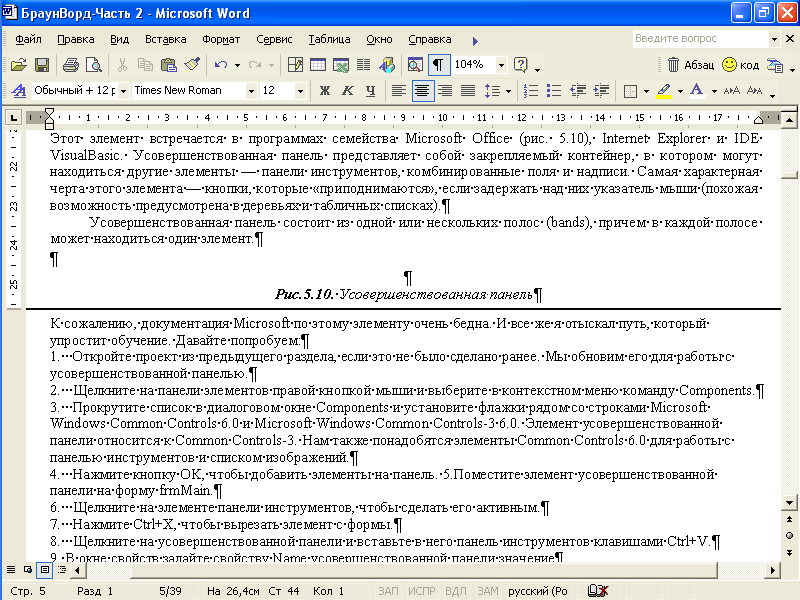Screen dimensions: 800x600
Task: Toggle align left
Action: click(x=398, y=91)
